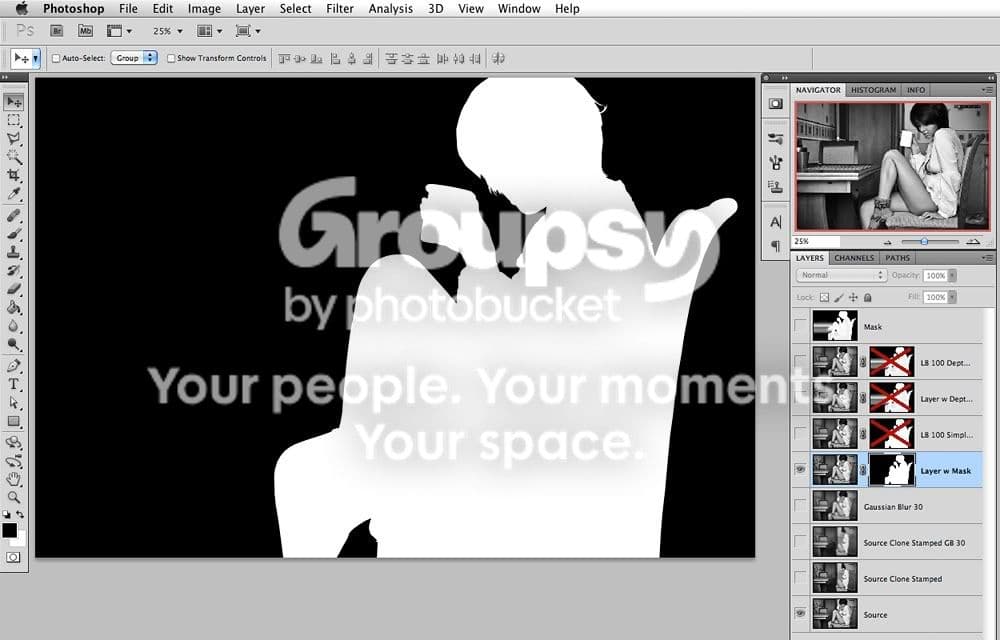Open the Opacity slider arrow
Screen dimensions: 1000x640
(952, 275)
